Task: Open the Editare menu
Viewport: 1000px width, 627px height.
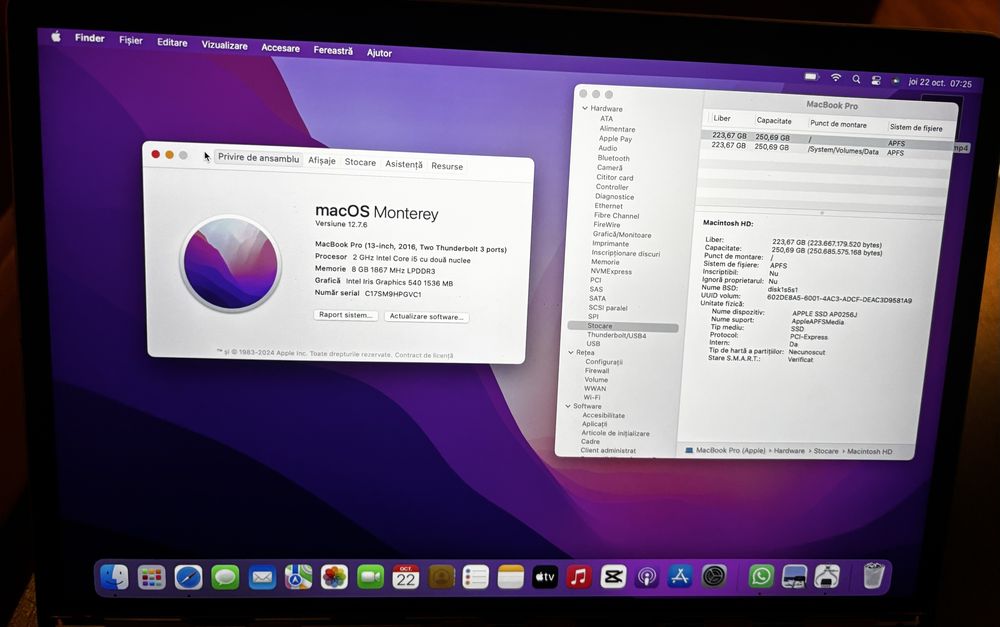Action: [172, 42]
